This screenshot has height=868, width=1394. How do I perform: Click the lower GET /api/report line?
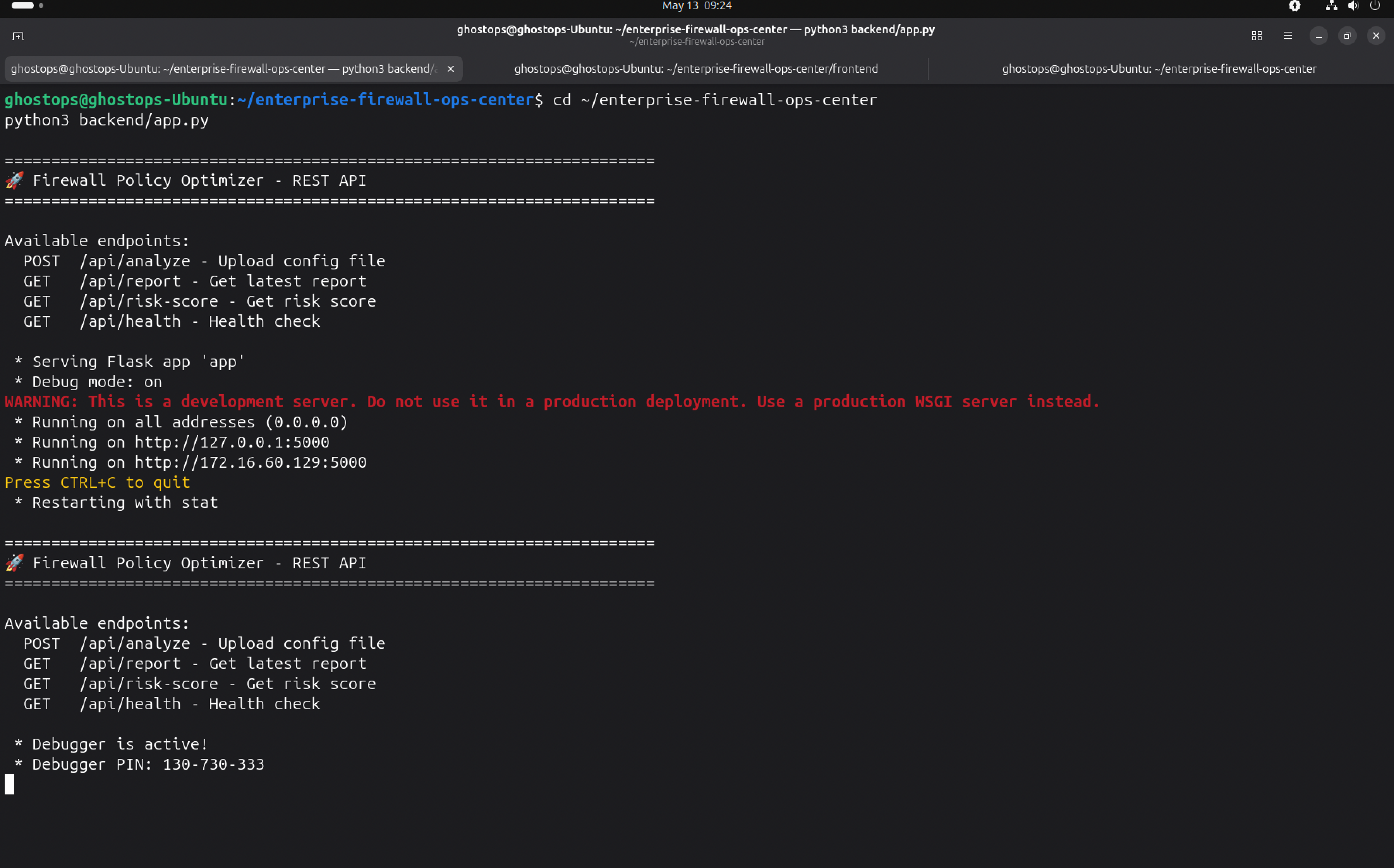[195, 664]
